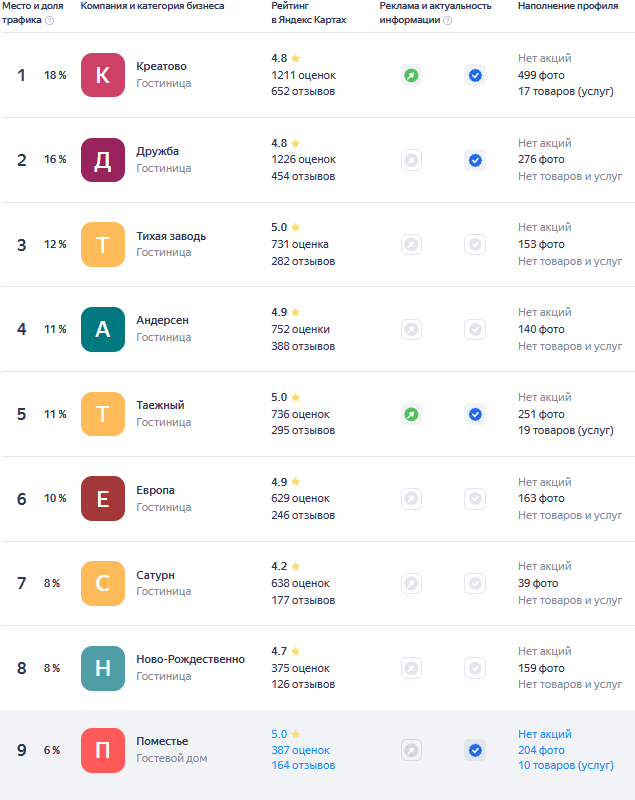Click 10 товаров (услуг) link for Поместье
The width and height of the screenshot is (635, 800).
pos(566,766)
